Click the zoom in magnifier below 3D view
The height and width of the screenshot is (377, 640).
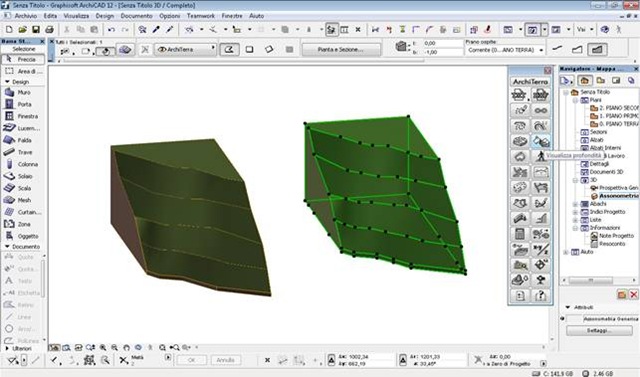click(103, 348)
